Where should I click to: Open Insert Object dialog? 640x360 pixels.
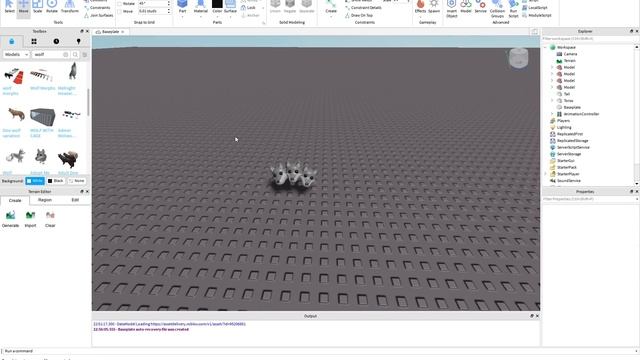451,9
